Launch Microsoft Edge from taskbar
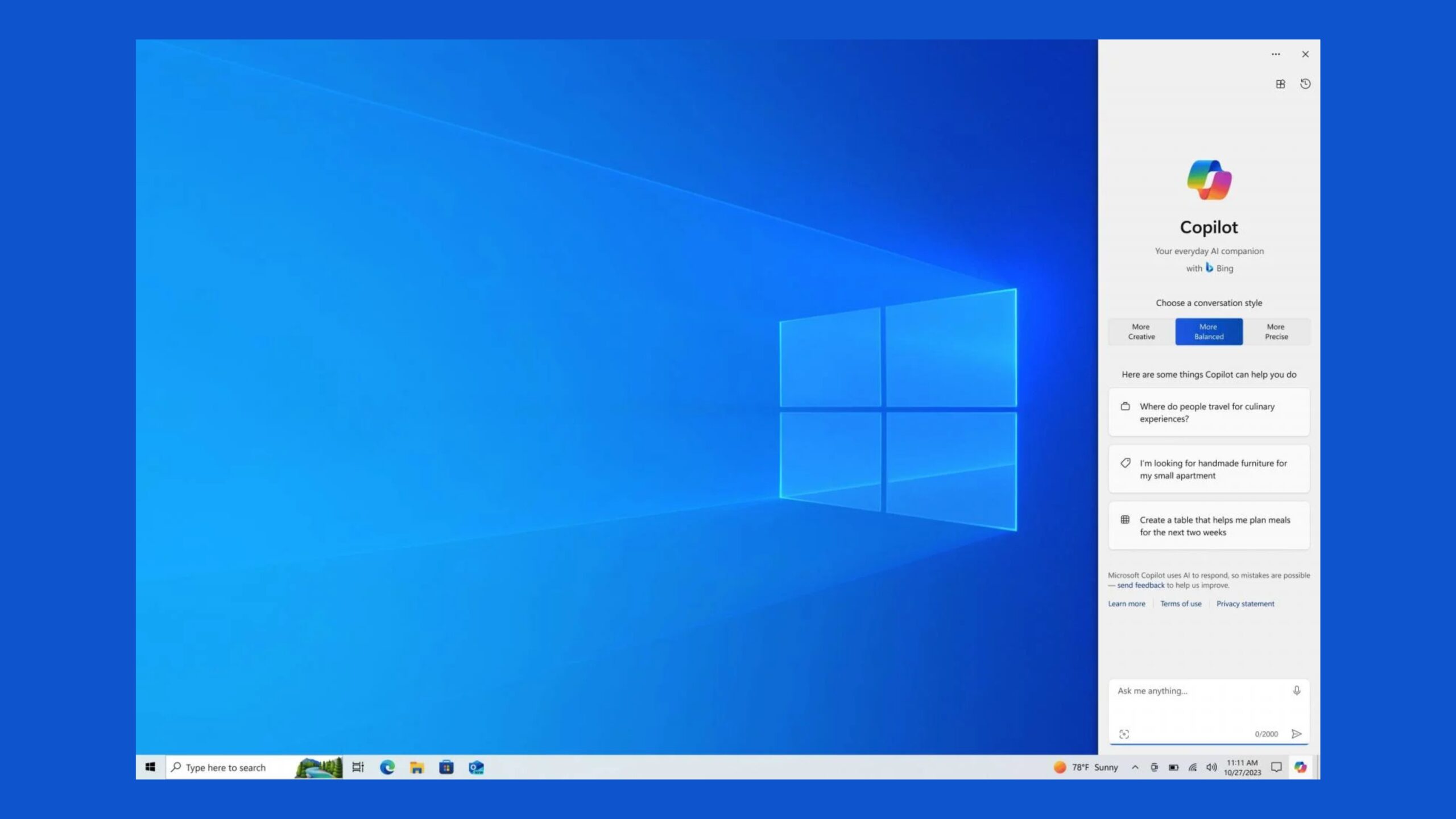This screenshot has height=819, width=1456. click(387, 767)
